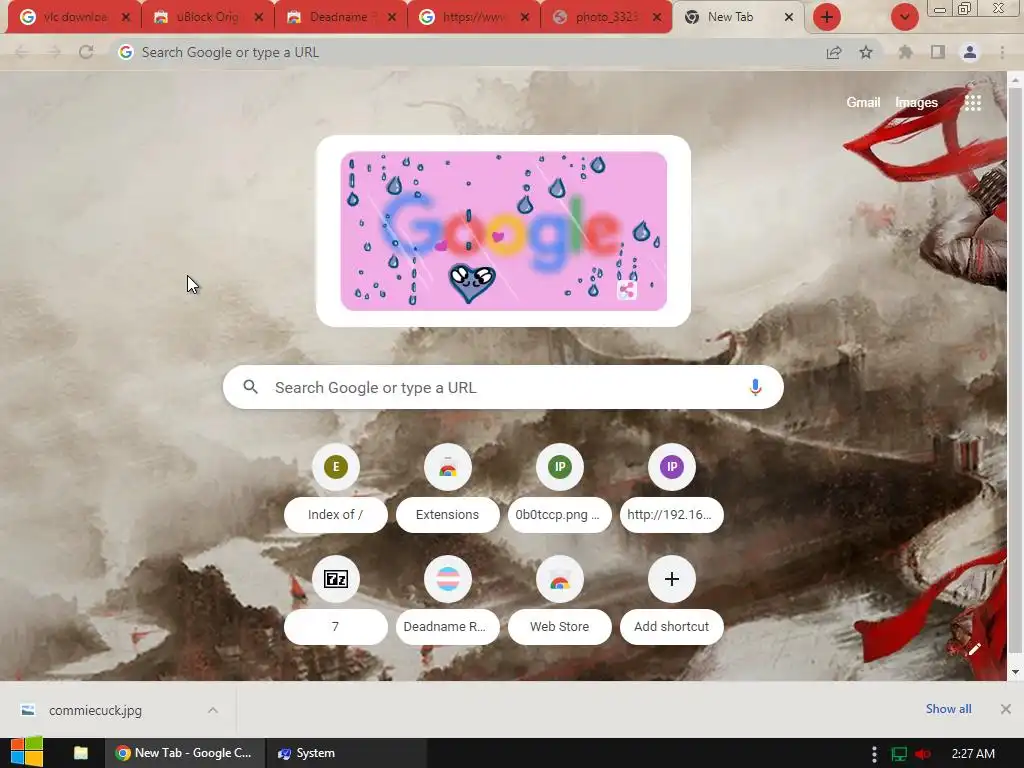
Task: Bookmark this tab with the star icon
Action: (866, 52)
